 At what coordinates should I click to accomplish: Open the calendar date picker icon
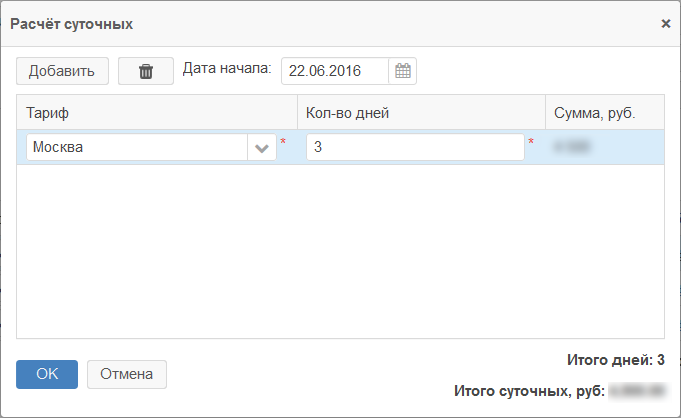click(403, 71)
